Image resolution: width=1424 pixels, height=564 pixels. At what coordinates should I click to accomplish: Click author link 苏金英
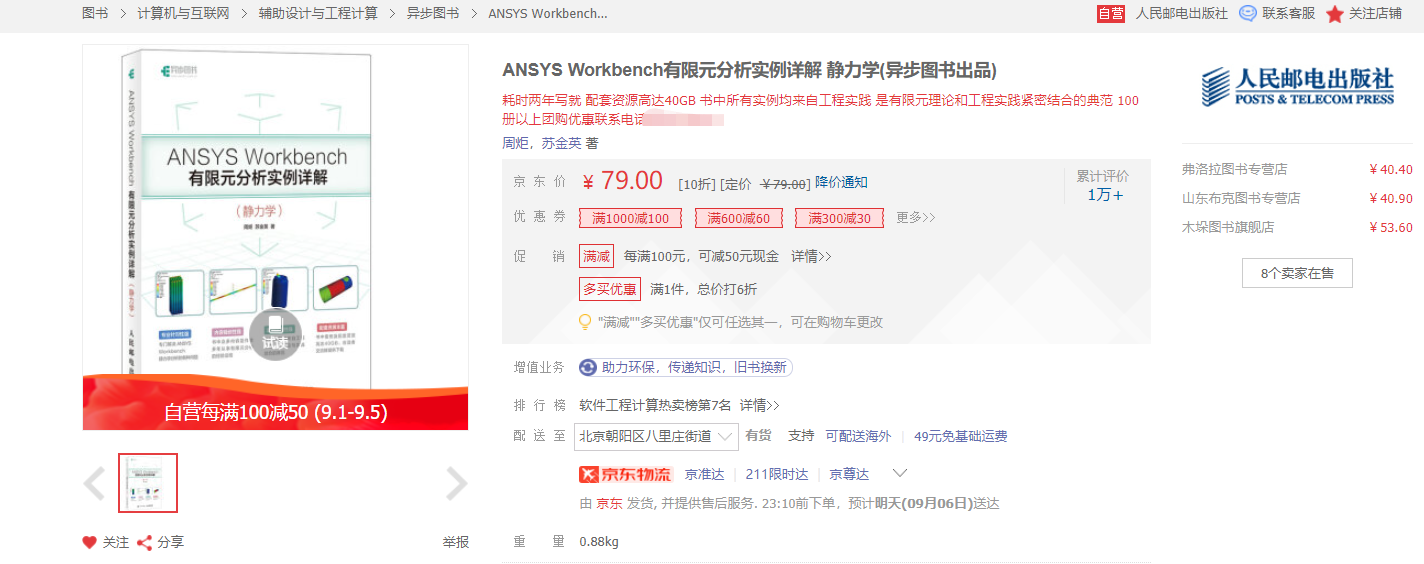(561, 143)
